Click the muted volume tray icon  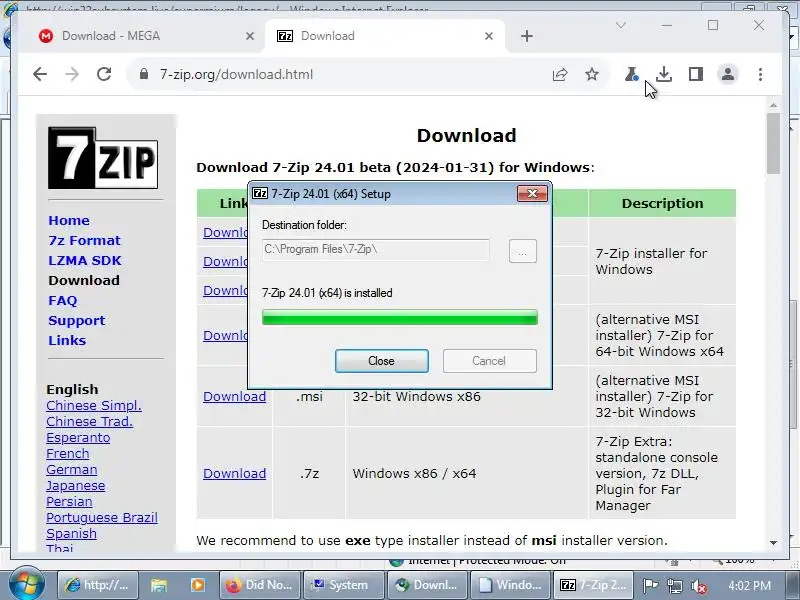point(699,586)
